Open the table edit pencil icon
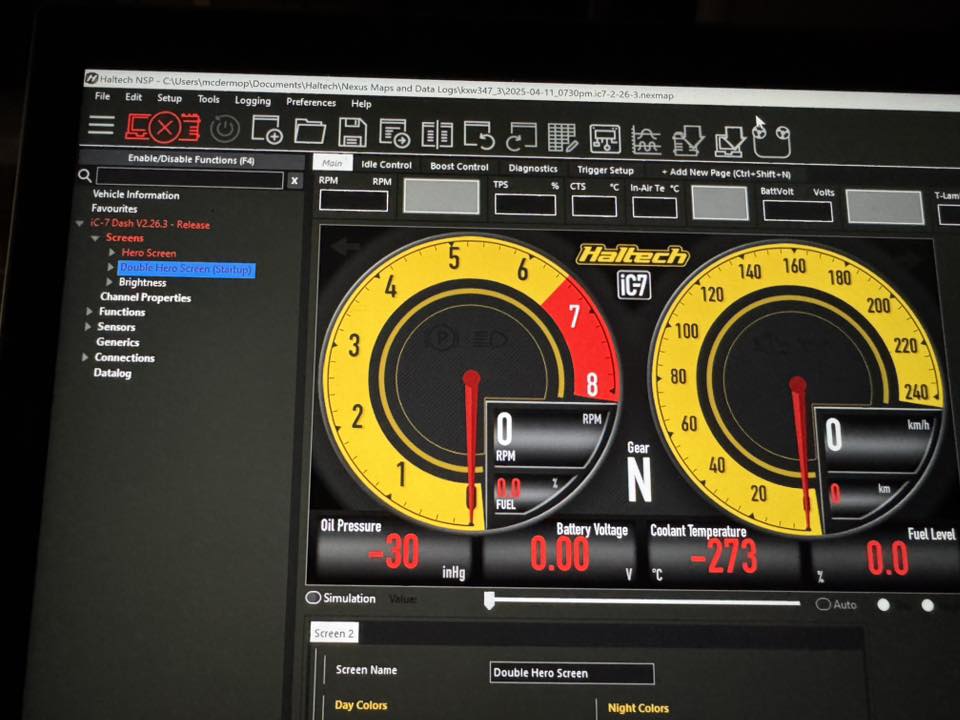Screen dimensions: 960x720 click(x=563, y=137)
